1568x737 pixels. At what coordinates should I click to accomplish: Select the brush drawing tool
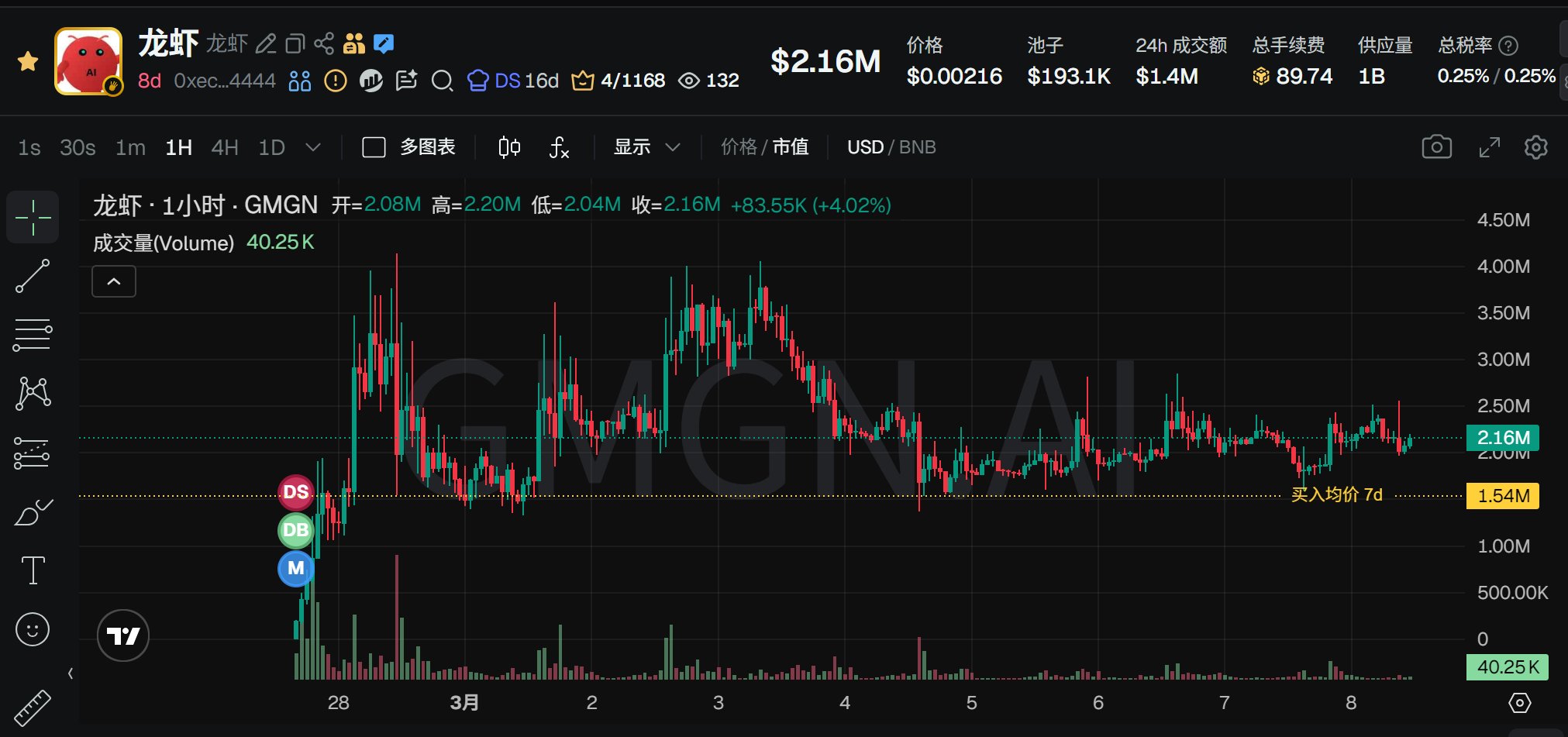pyautogui.click(x=33, y=512)
